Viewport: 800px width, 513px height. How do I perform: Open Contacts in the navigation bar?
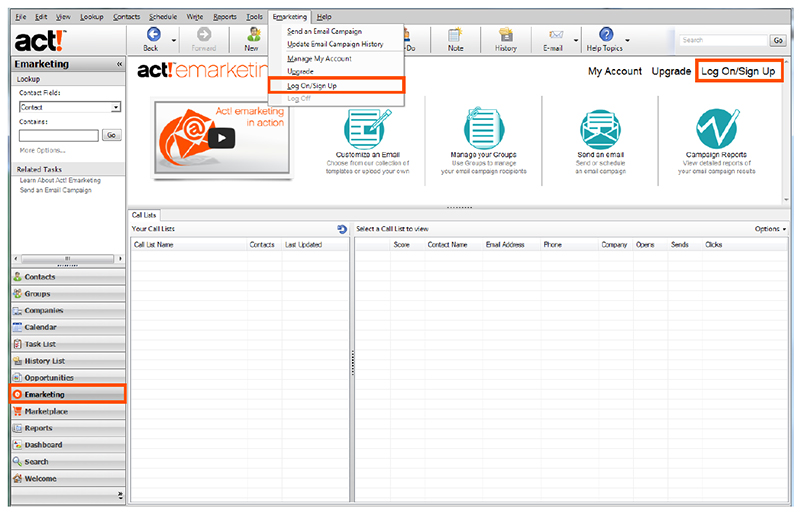[68, 277]
